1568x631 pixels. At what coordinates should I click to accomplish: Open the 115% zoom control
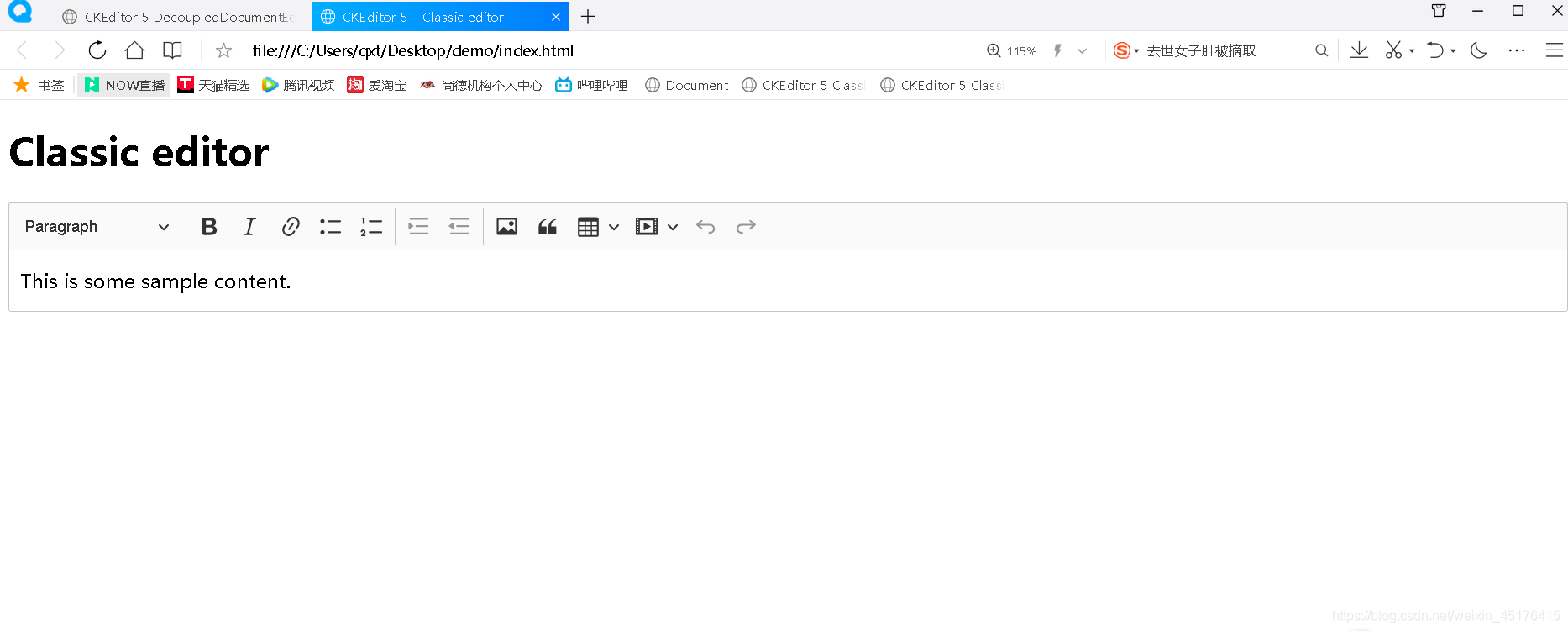tap(1011, 50)
